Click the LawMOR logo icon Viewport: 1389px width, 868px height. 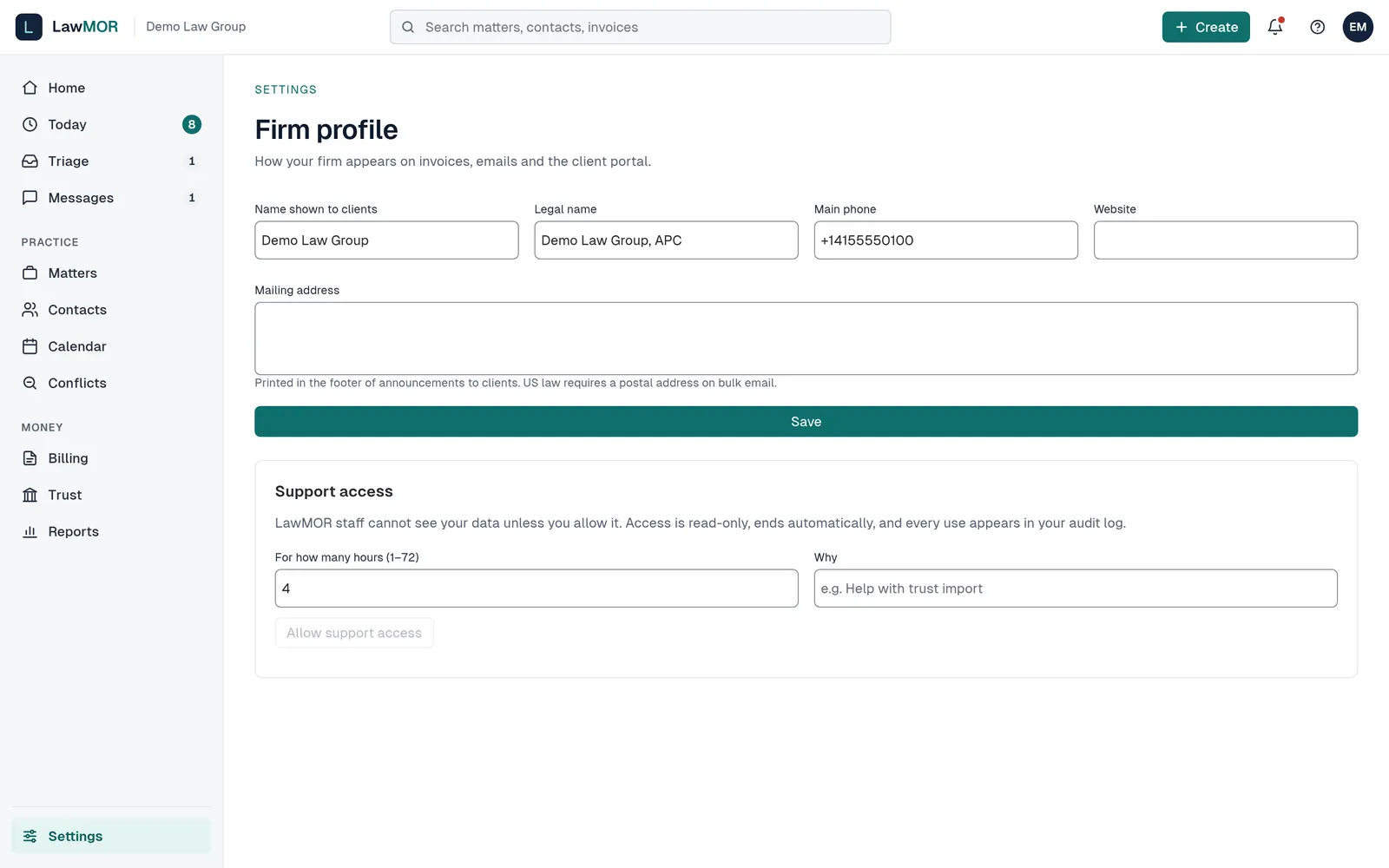tap(29, 27)
